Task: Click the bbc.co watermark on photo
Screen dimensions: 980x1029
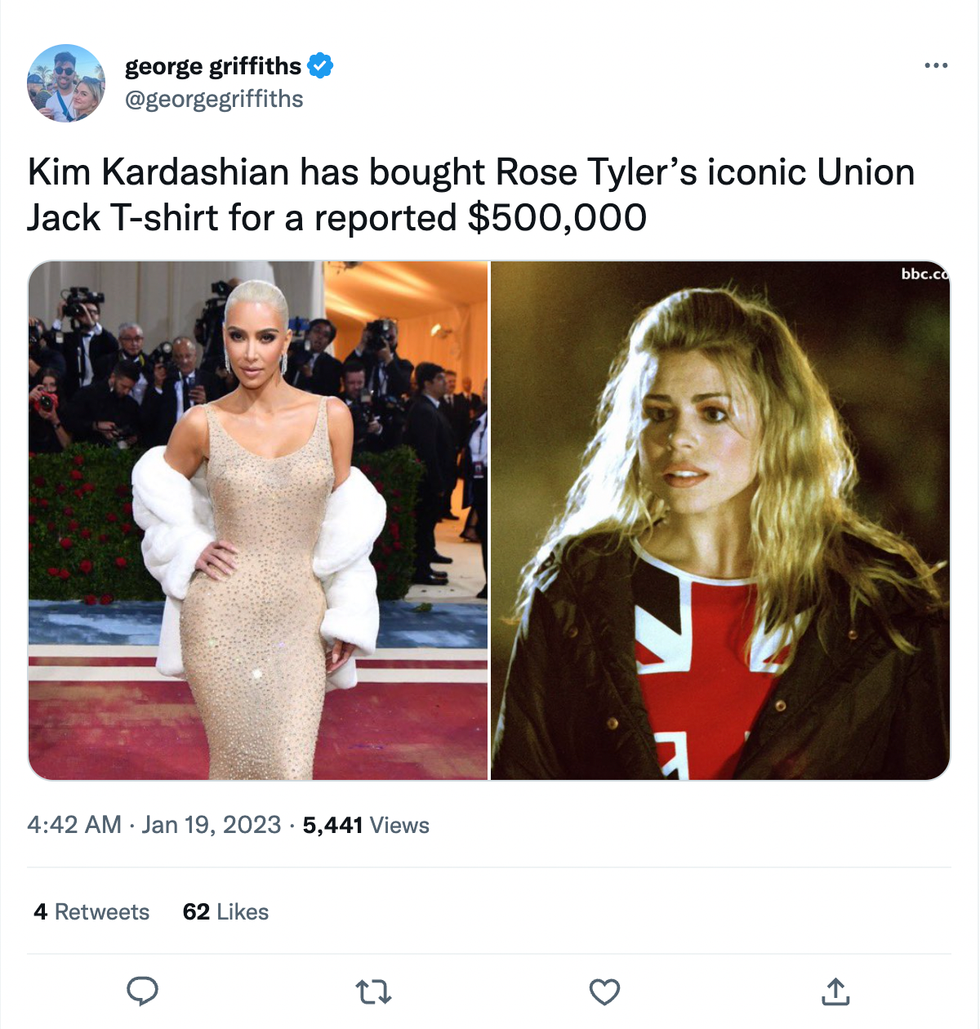Action: pyautogui.click(x=925, y=274)
